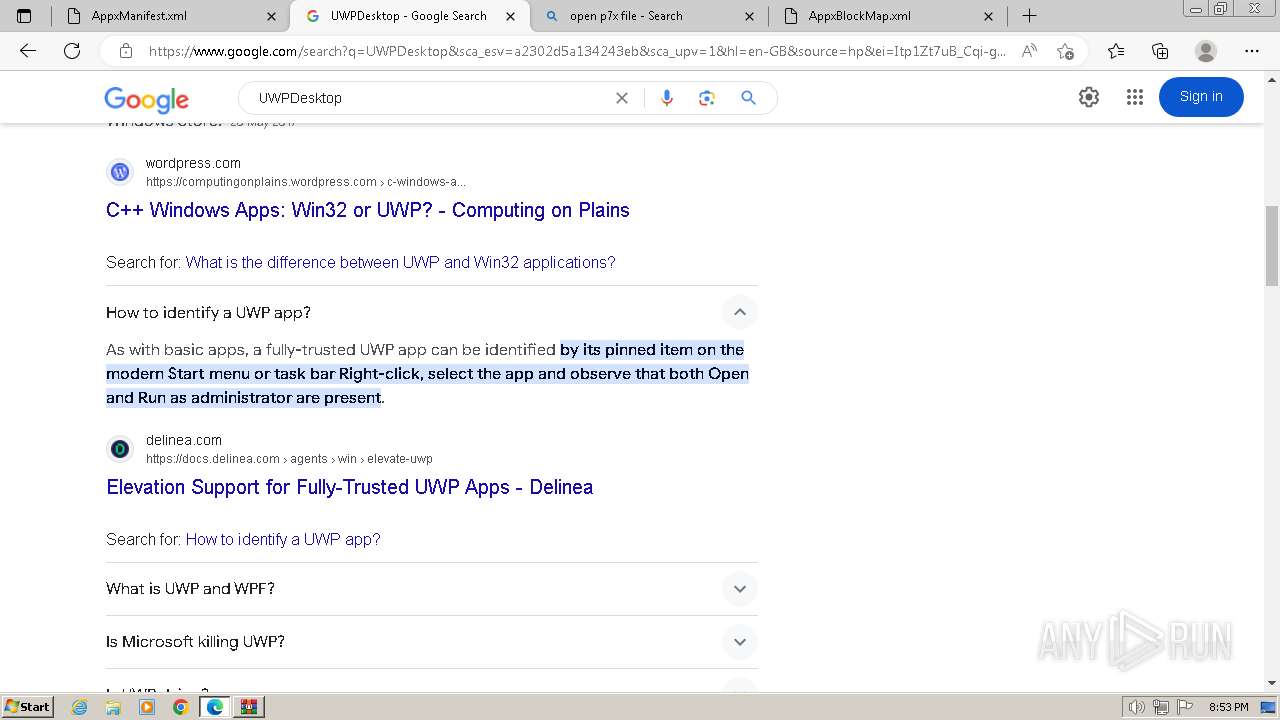Submit search with magnifier icon
This screenshot has height=720, width=1280.
coord(748,98)
